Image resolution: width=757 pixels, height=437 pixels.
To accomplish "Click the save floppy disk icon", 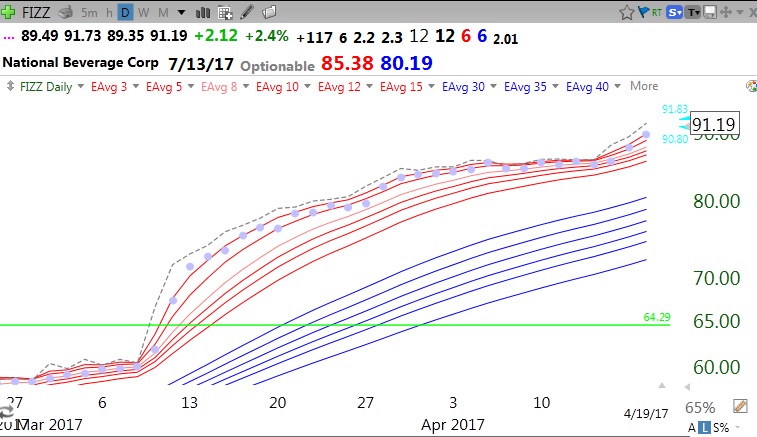I will 710,12.
